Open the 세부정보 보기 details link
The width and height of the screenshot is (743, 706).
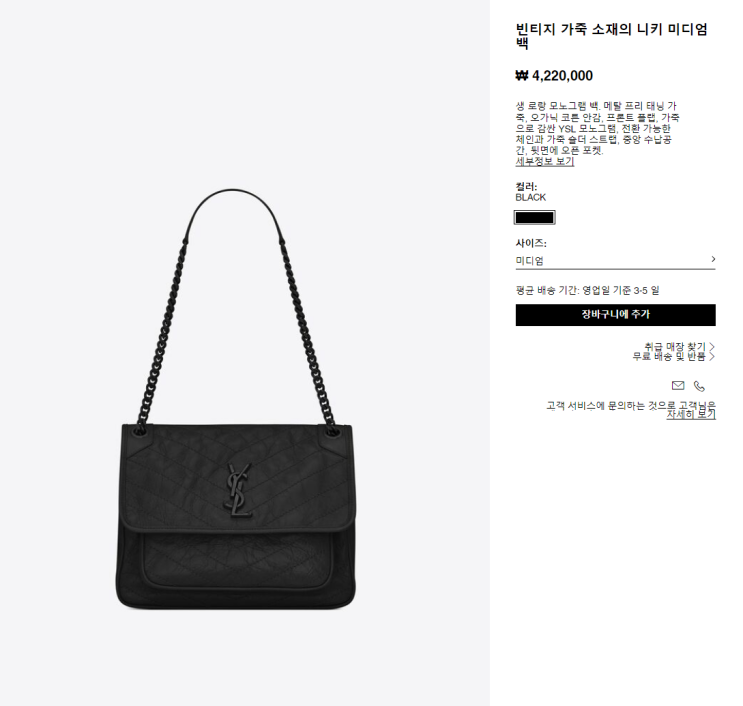[x=544, y=161]
